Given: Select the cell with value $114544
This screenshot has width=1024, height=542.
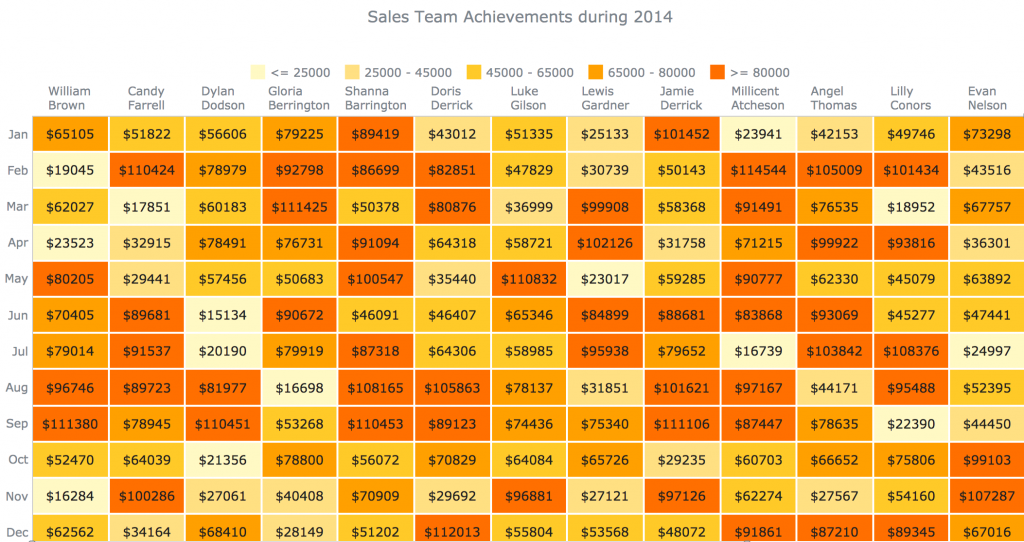Looking at the screenshot, I should (758, 170).
